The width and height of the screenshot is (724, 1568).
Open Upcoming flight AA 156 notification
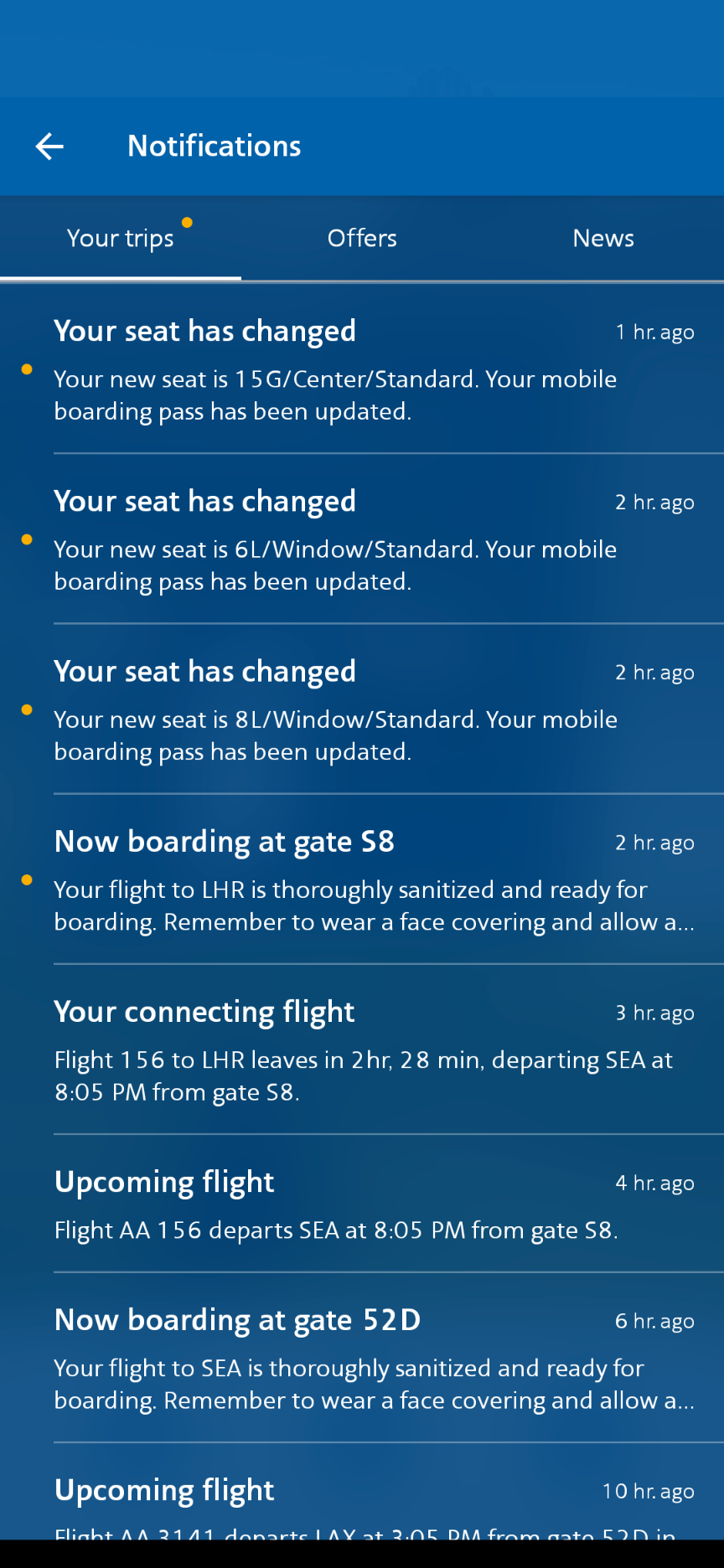pos(362,1204)
